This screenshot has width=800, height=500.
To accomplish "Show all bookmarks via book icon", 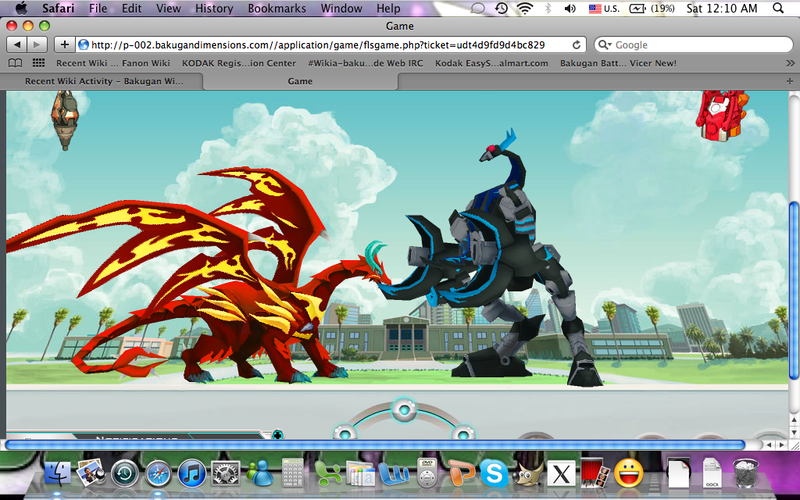I will click(x=16, y=63).
